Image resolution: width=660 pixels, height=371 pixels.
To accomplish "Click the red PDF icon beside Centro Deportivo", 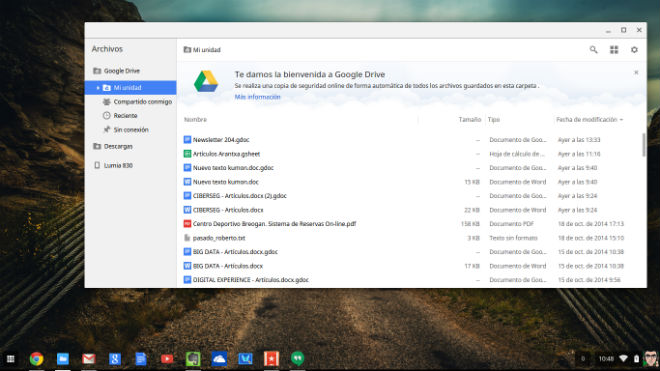I will [187, 224].
